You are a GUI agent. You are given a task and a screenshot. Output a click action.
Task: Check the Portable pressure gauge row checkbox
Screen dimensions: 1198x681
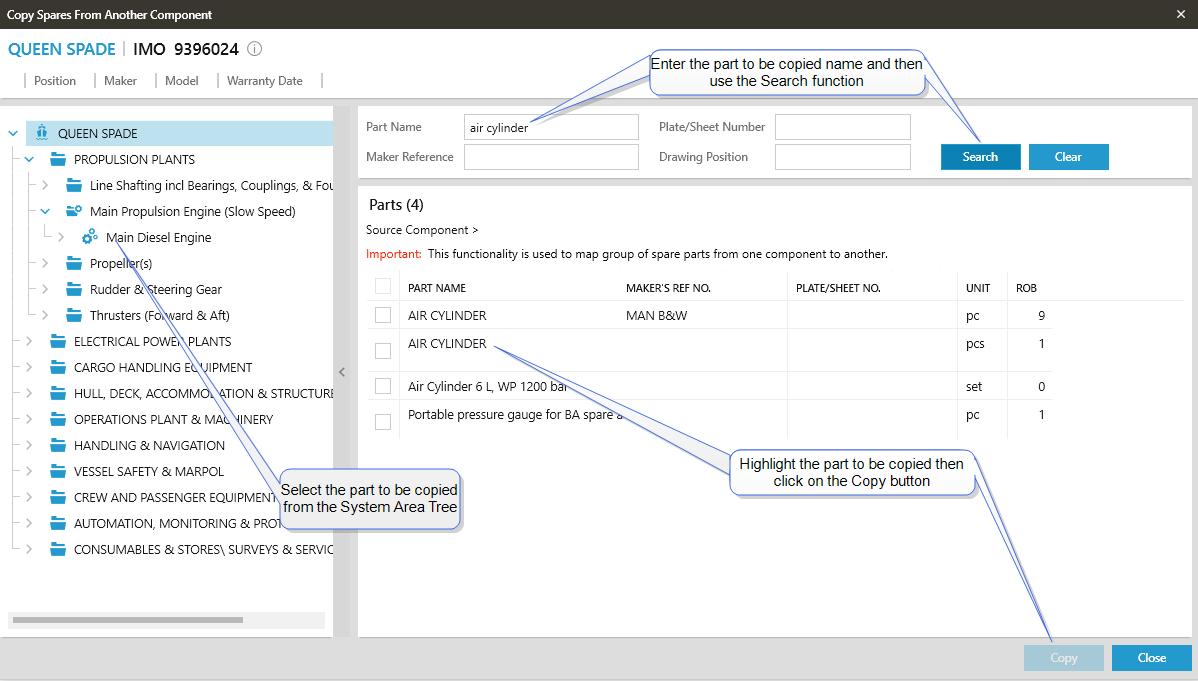pyautogui.click(x=383, y=421)
